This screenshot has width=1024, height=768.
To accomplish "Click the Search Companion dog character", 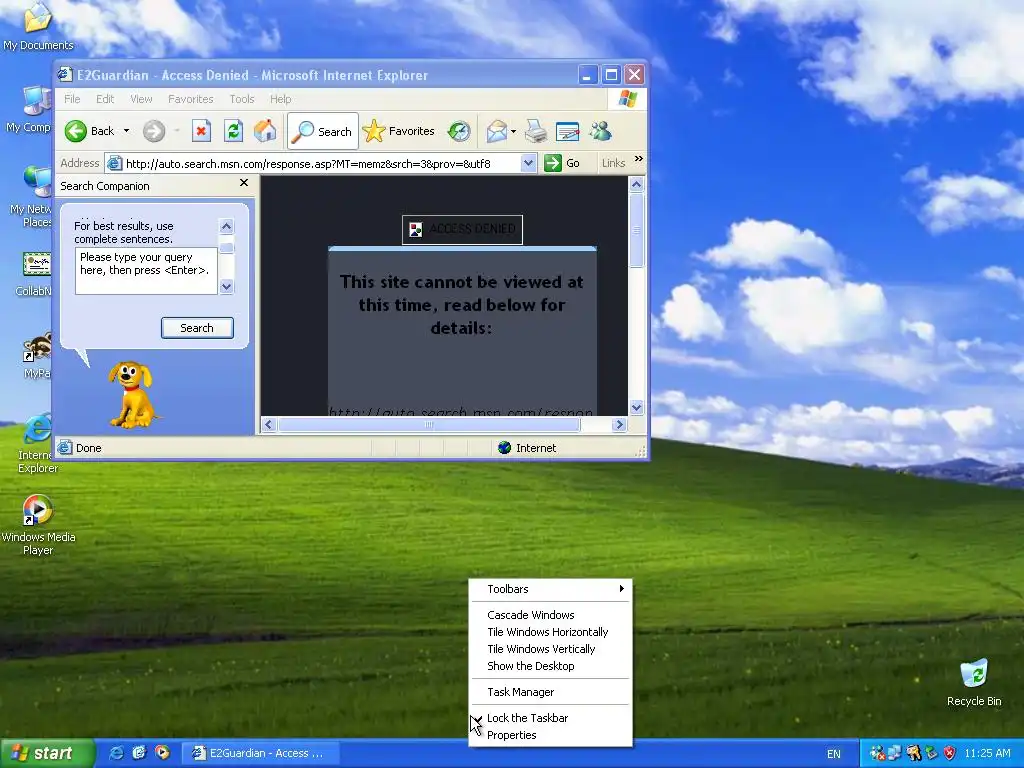I will click(133, 395).
